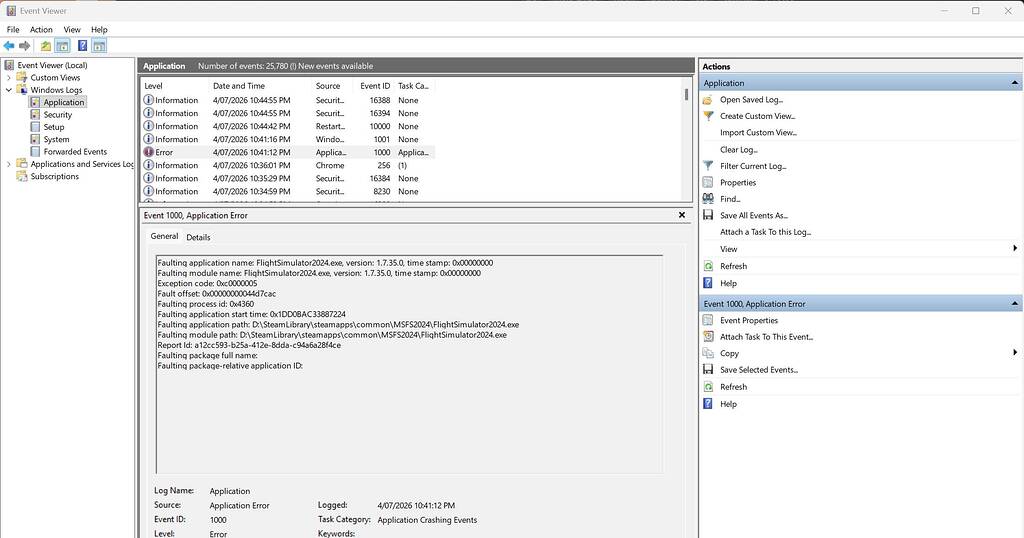1024x538 pixels.
Task: Collapse the Windows Logs tree node
Action: click(8, 90)
